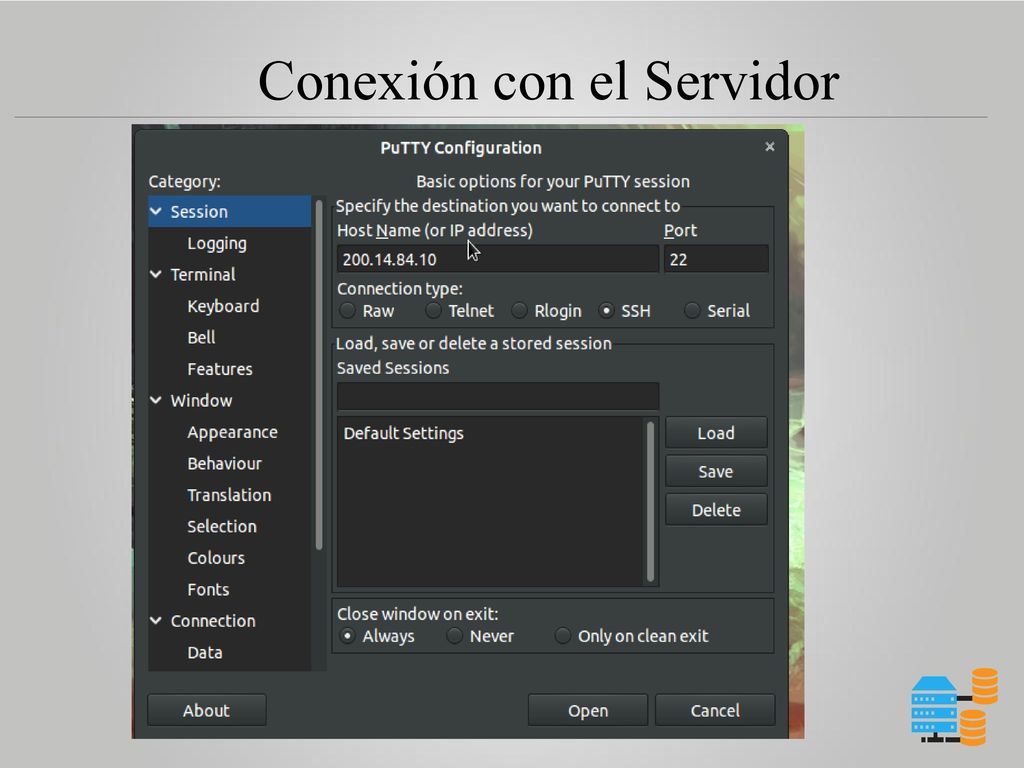Open the Colours settings
The image size is (1024, 768).
click(216, 558)
